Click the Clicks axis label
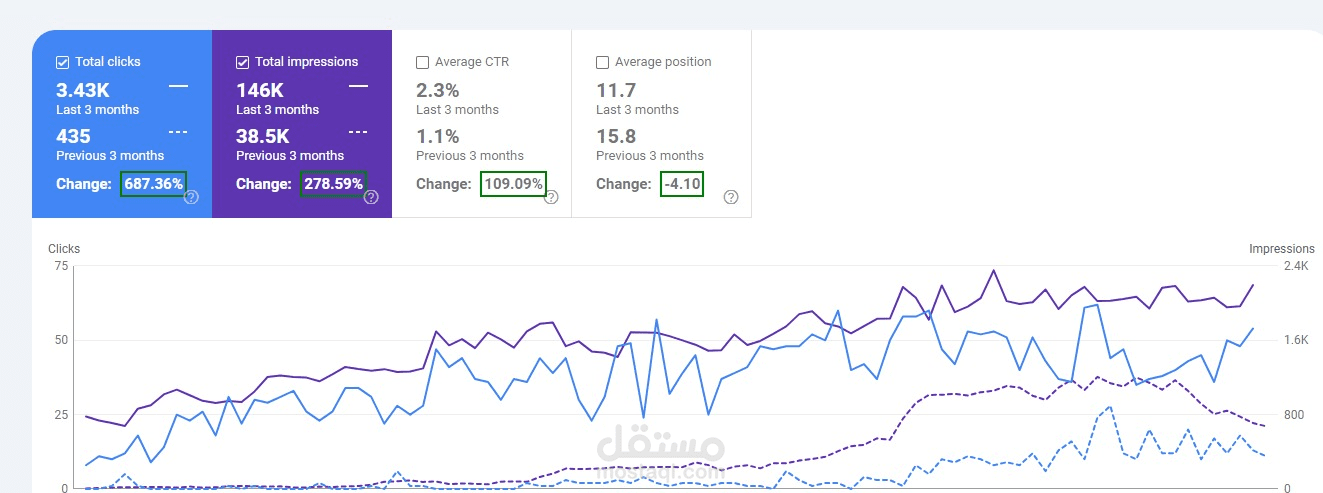Screen dimensions: 1323x493 tap(64, 249)
